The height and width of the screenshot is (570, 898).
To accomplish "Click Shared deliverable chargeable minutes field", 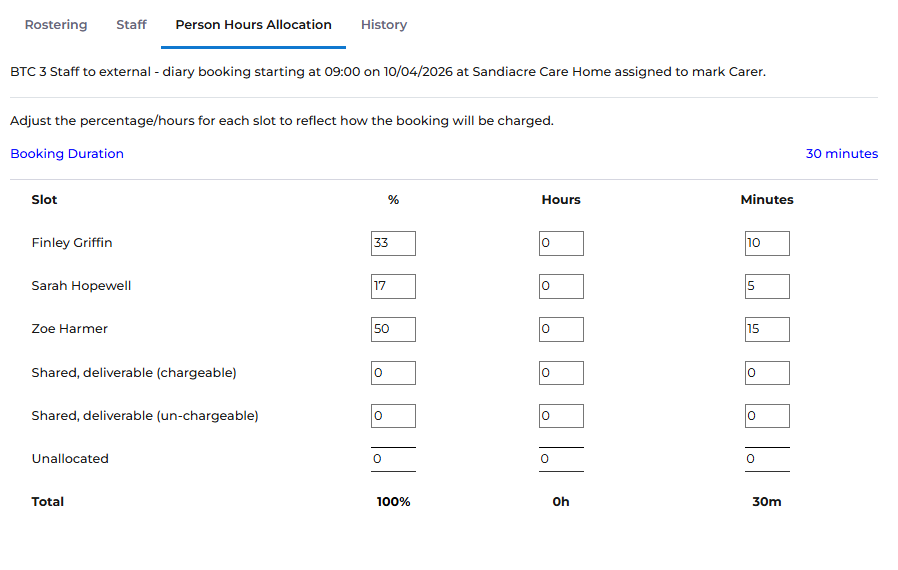I will 767,373.
